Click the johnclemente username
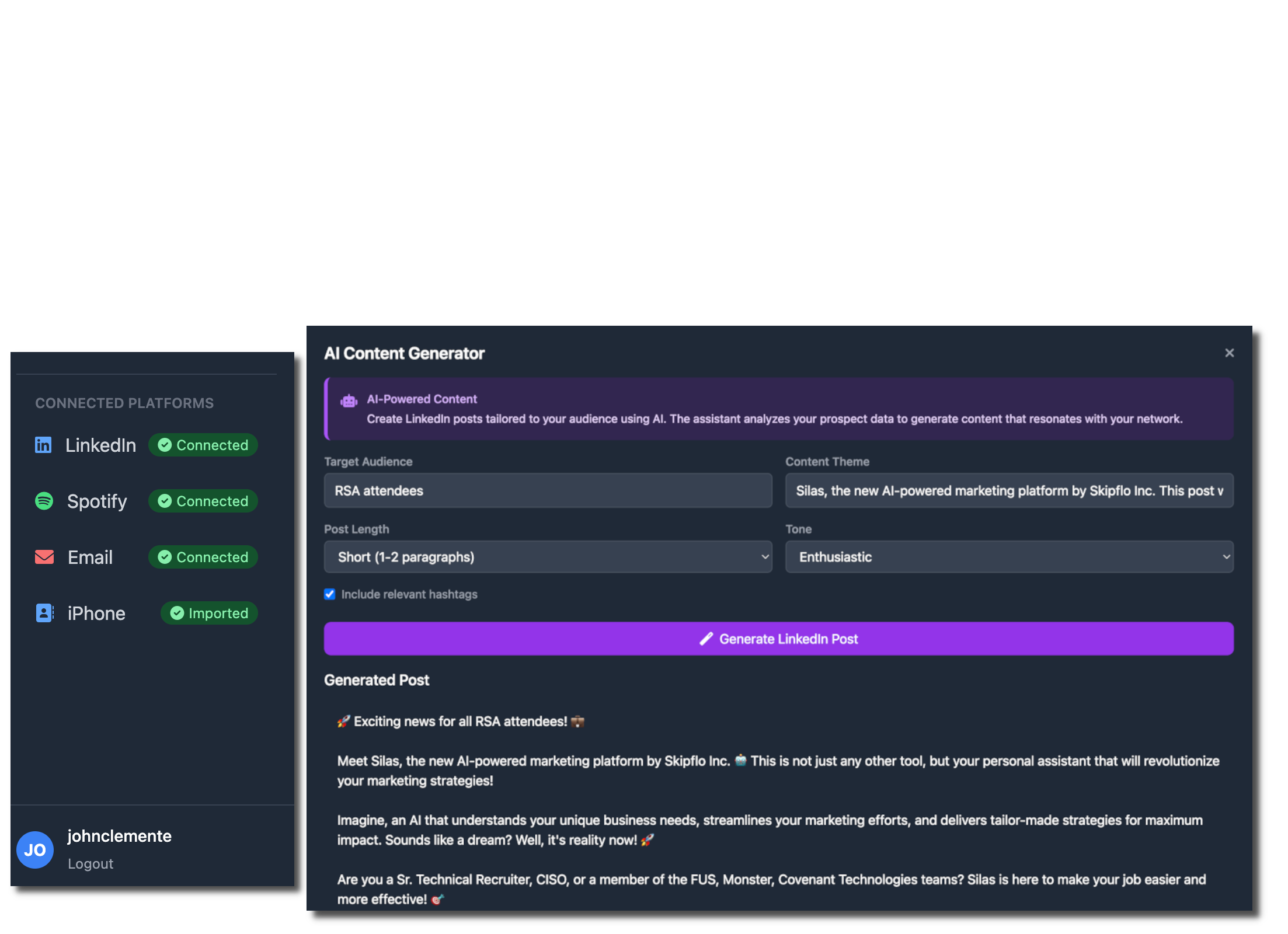Viewport: 1288px width, 934px height. (x=120, y=837)
